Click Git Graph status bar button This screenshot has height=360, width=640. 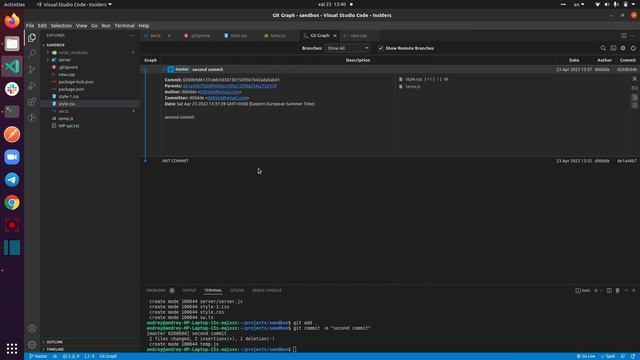[108, 356]
